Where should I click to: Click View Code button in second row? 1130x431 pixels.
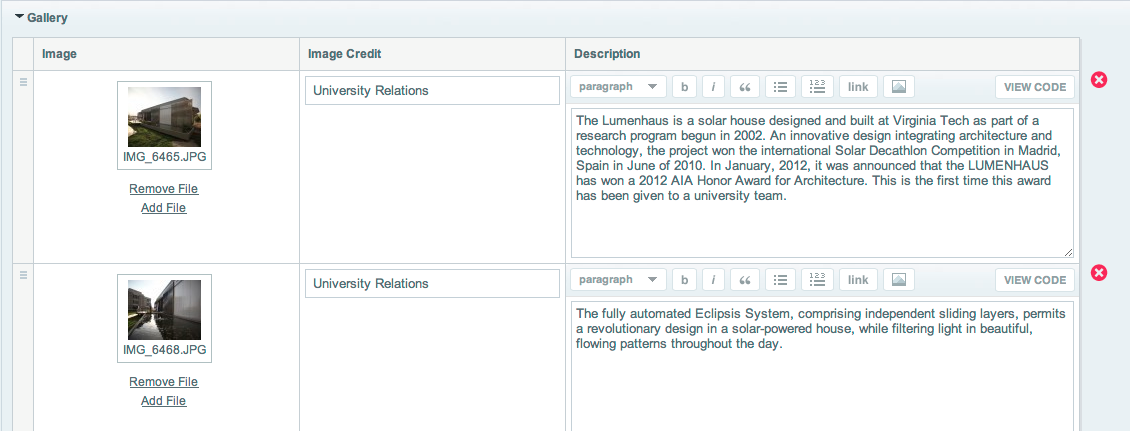(x=1035, y=280)
